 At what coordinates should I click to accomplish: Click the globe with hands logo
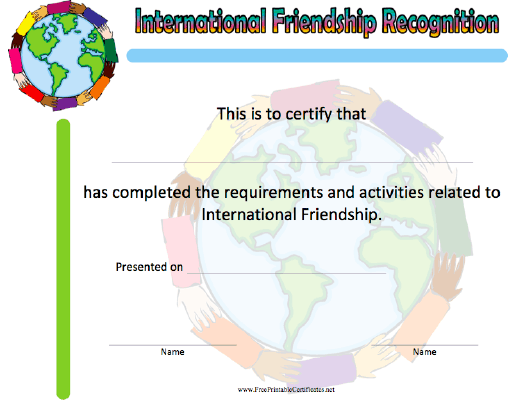pos(63,55)
